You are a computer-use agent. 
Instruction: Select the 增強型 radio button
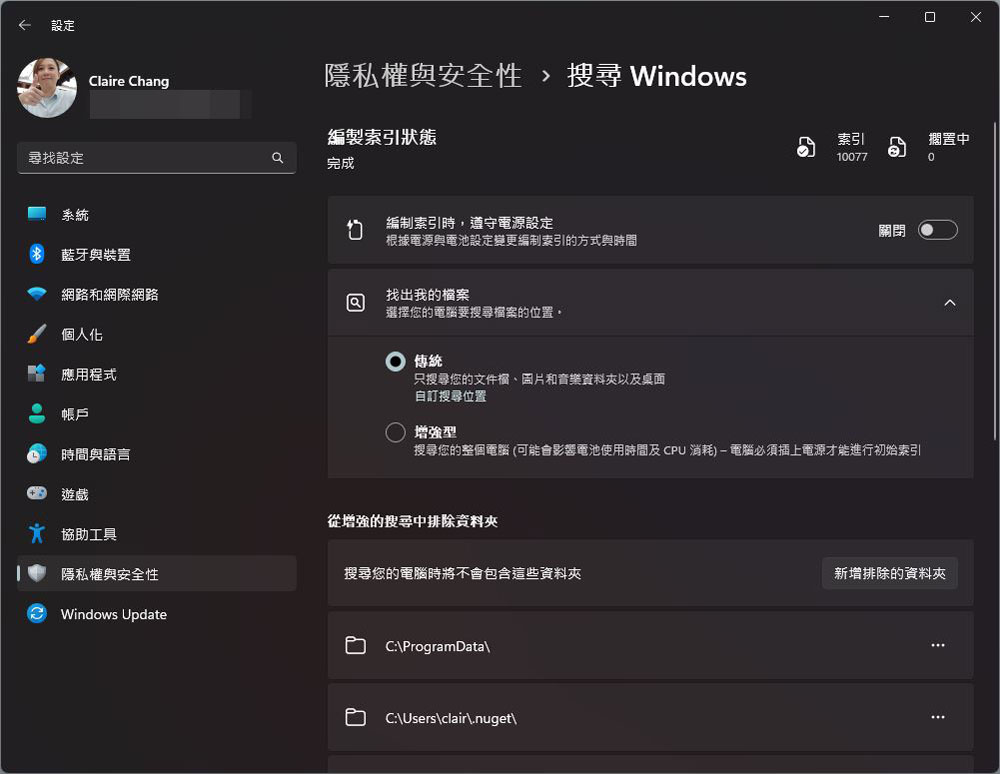click(x=395, y=432)
